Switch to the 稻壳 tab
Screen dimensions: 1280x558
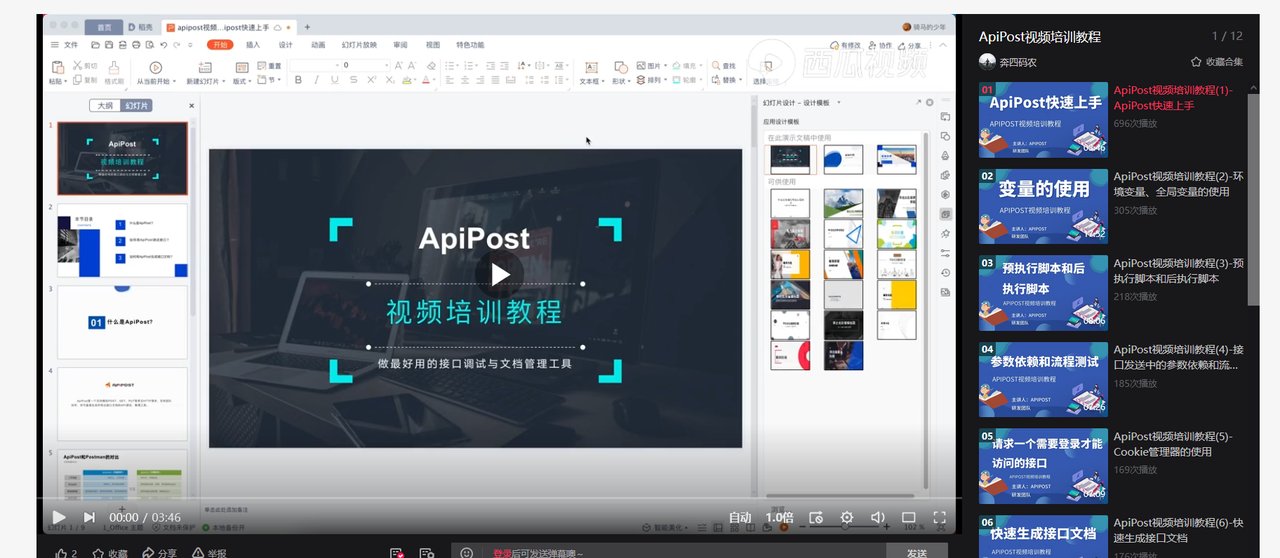pos(141,27)
